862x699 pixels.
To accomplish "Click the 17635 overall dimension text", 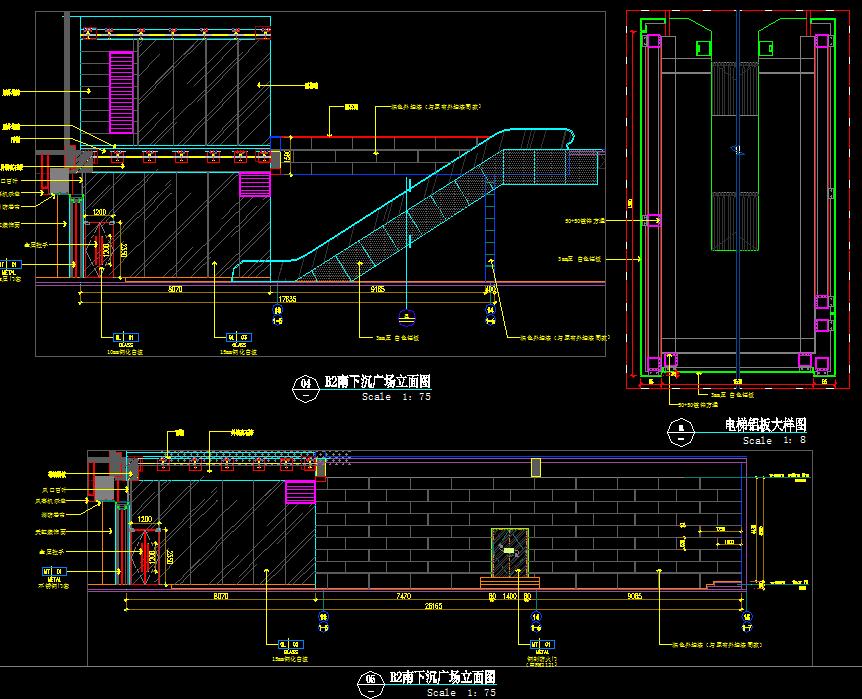I will [286, 299].
